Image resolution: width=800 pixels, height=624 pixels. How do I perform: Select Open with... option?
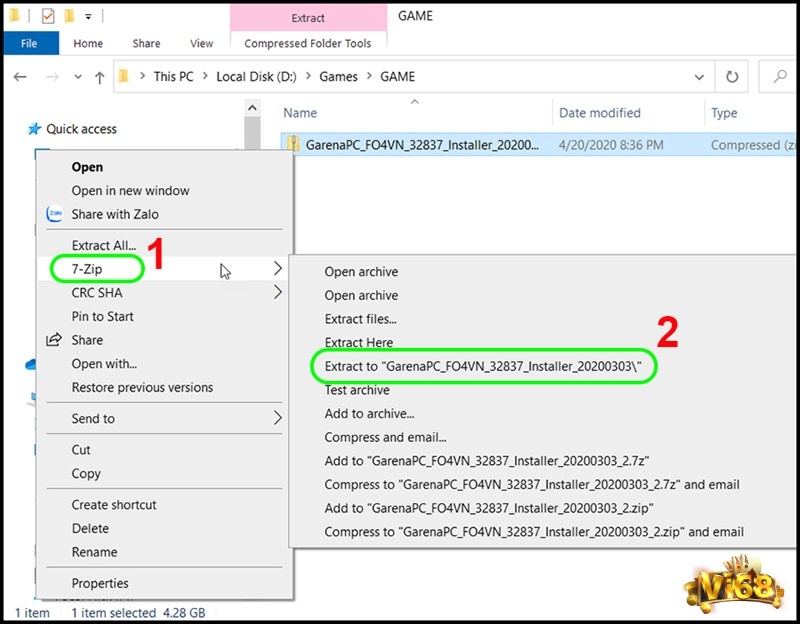[104, 364]
